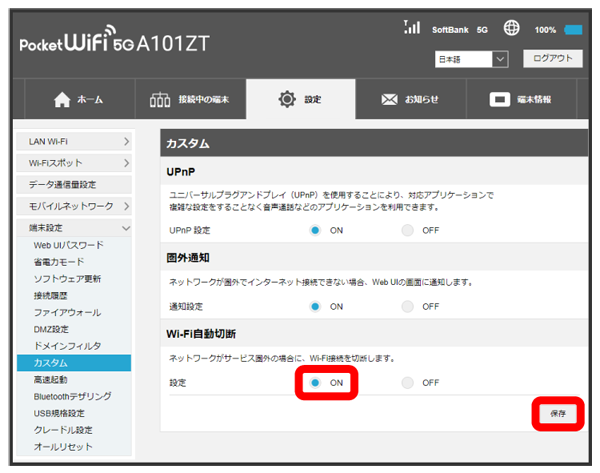Click the battery status icon
The image size is (600, 473).
[x=573, y=30]
